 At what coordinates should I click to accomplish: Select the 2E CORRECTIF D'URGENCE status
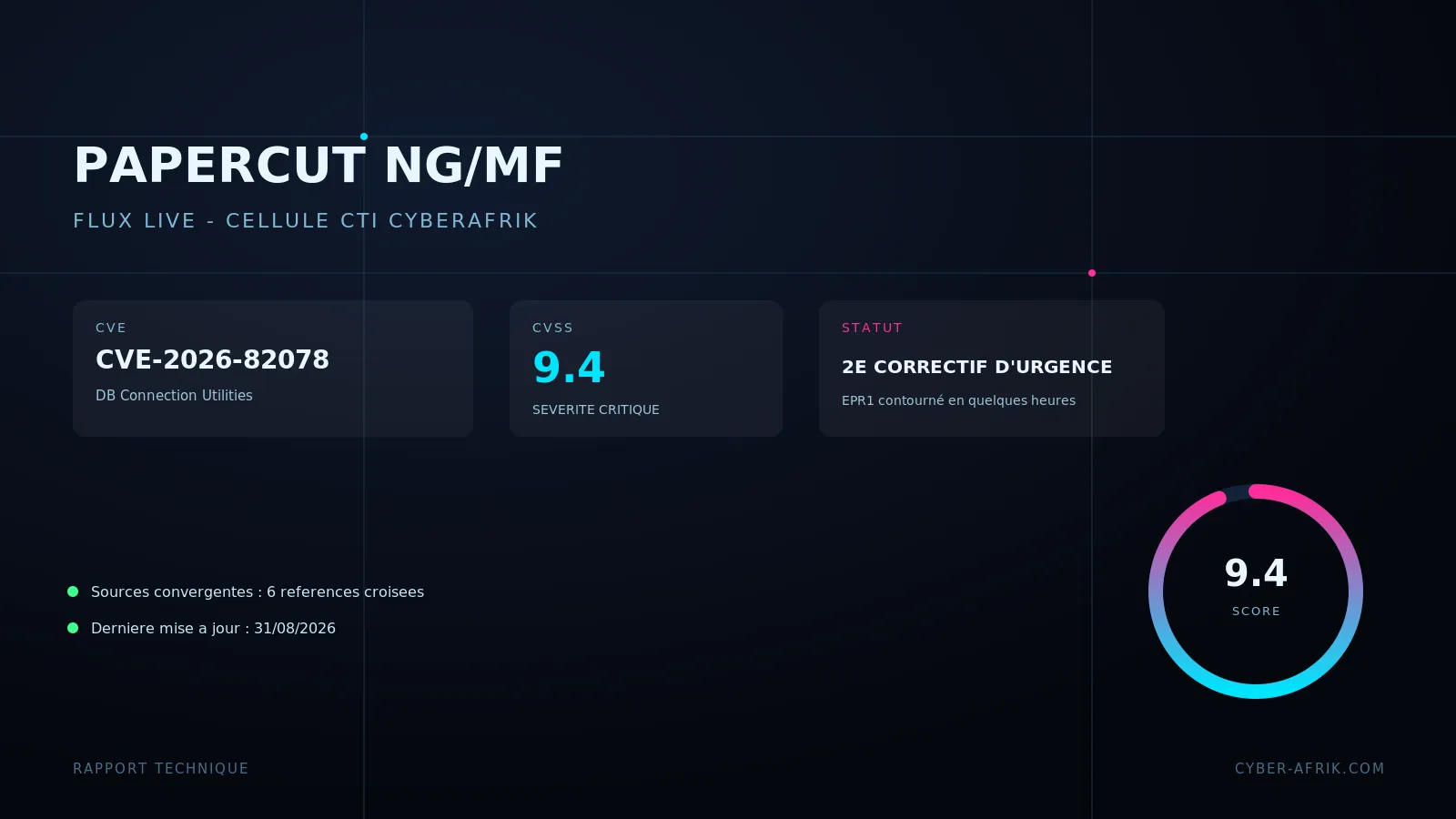[976, 367]
